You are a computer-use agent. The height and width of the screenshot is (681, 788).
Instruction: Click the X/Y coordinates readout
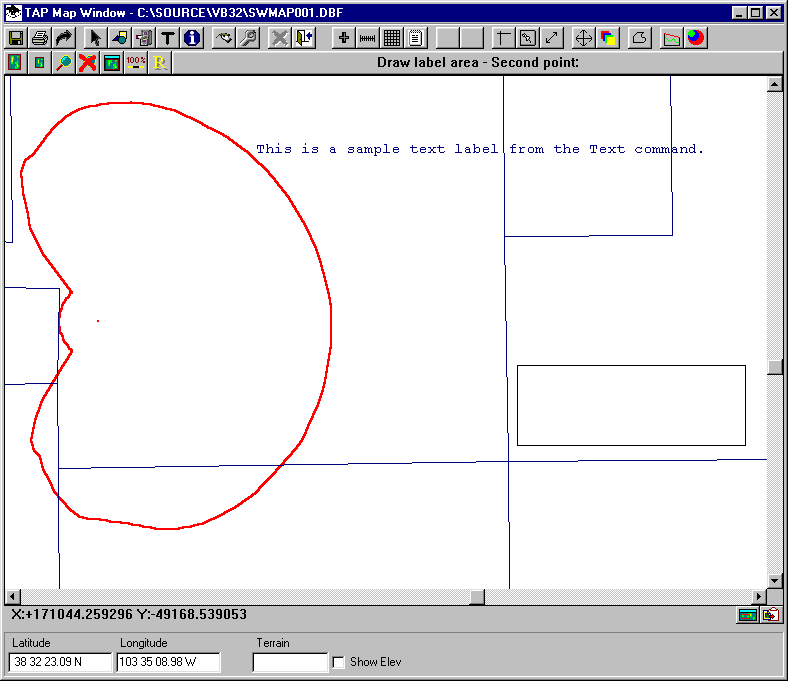pos(129,614)
